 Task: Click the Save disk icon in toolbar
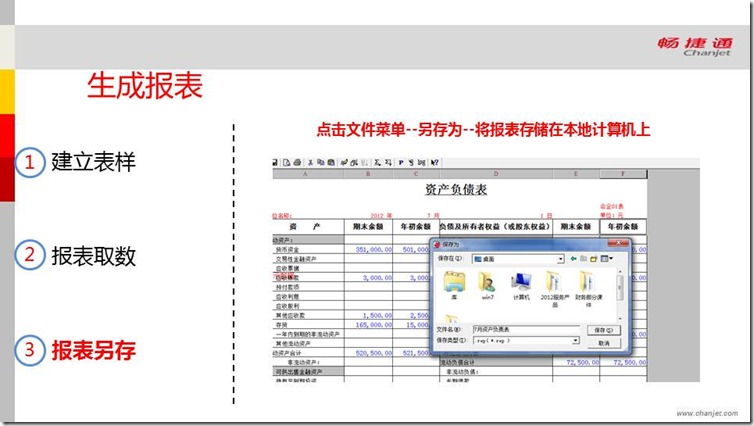click(275, 163)
